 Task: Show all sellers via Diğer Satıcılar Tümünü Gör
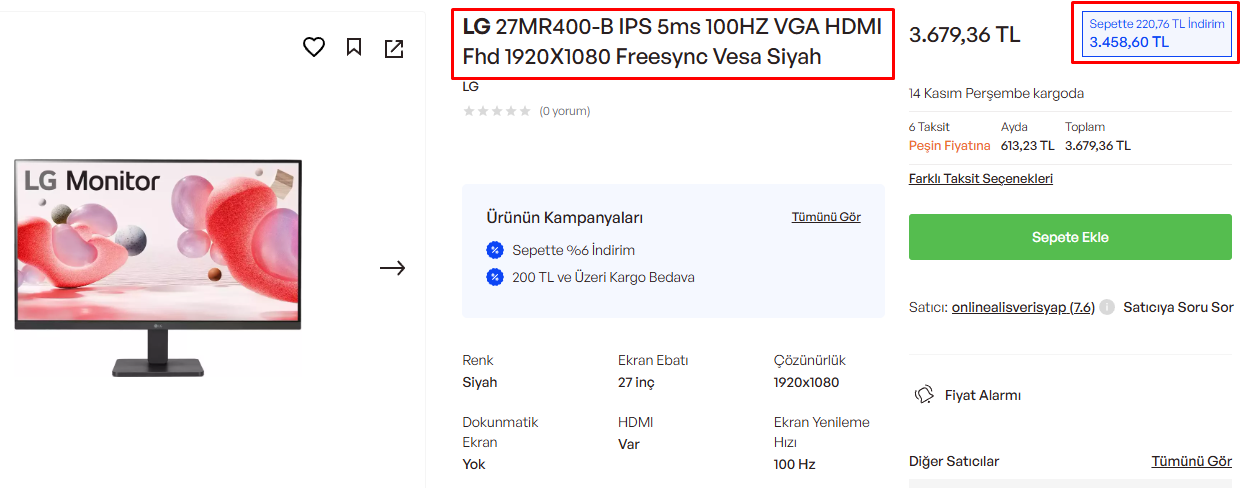[x=1191, y=461]
